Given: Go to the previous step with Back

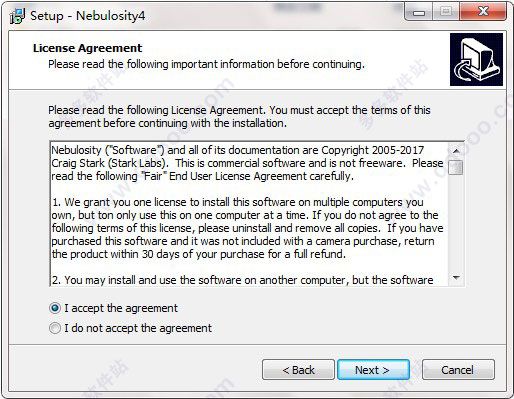Looking at the screenshot, I should [x=298, y=370].
